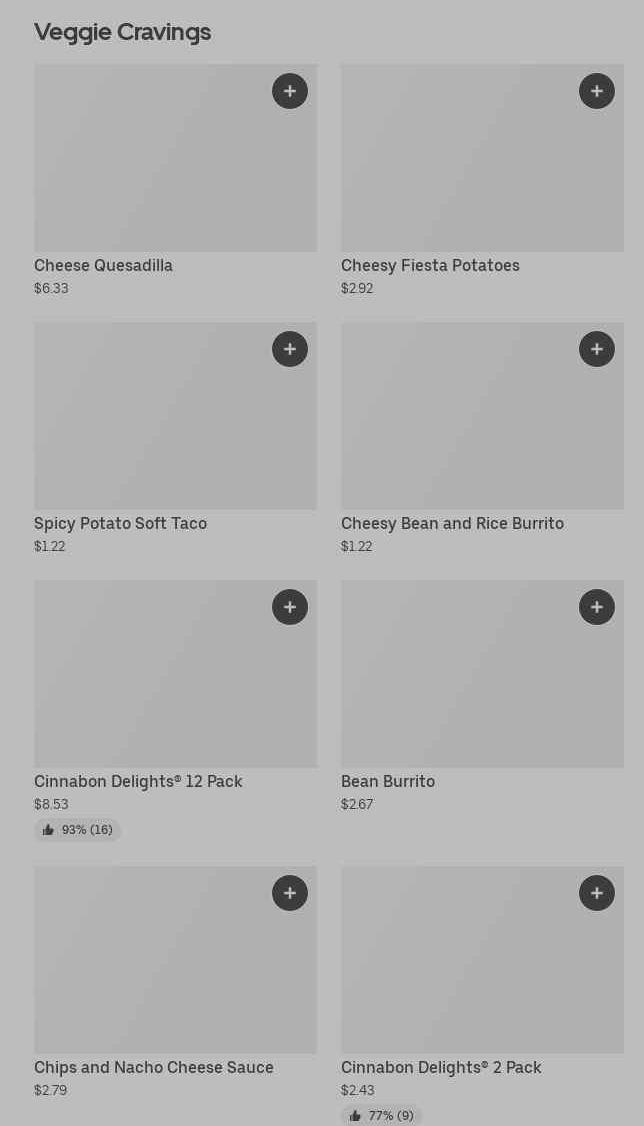Click the 77% (9) rating badge
Viewport: 644px width, 1126px height.
[x=382, y=1115]
